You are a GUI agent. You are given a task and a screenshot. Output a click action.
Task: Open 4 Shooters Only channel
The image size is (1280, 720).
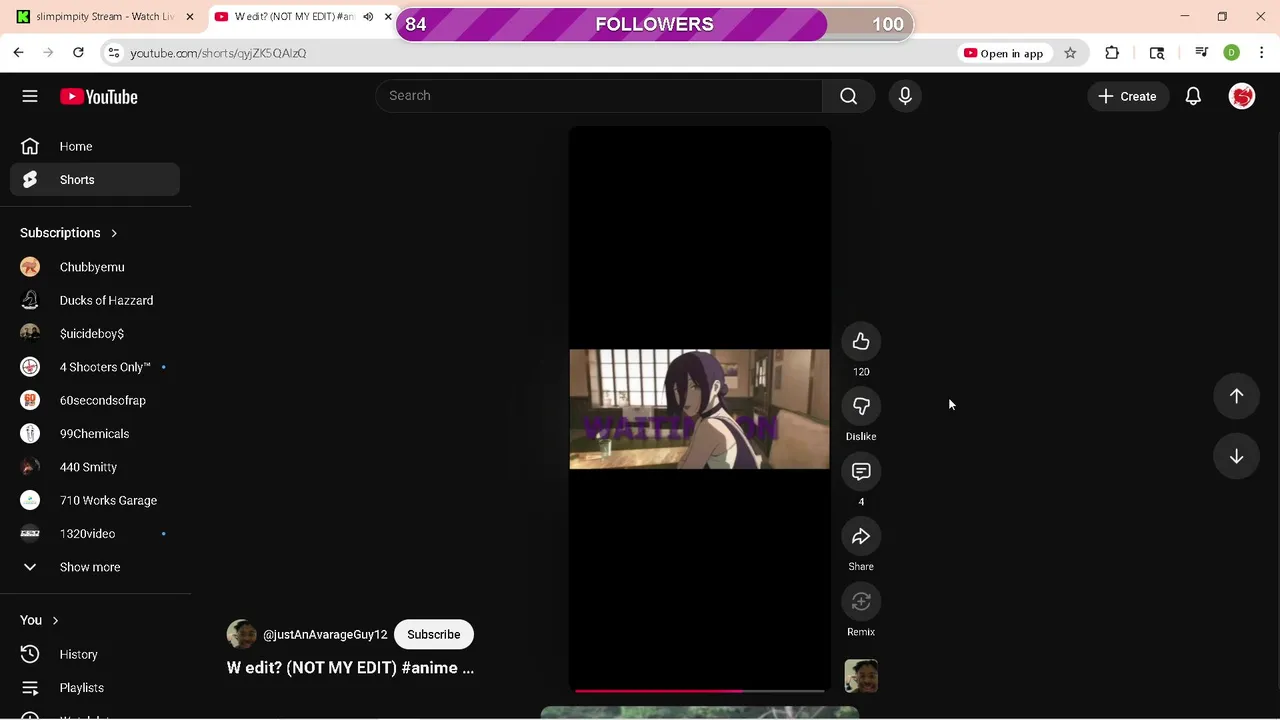95,367
